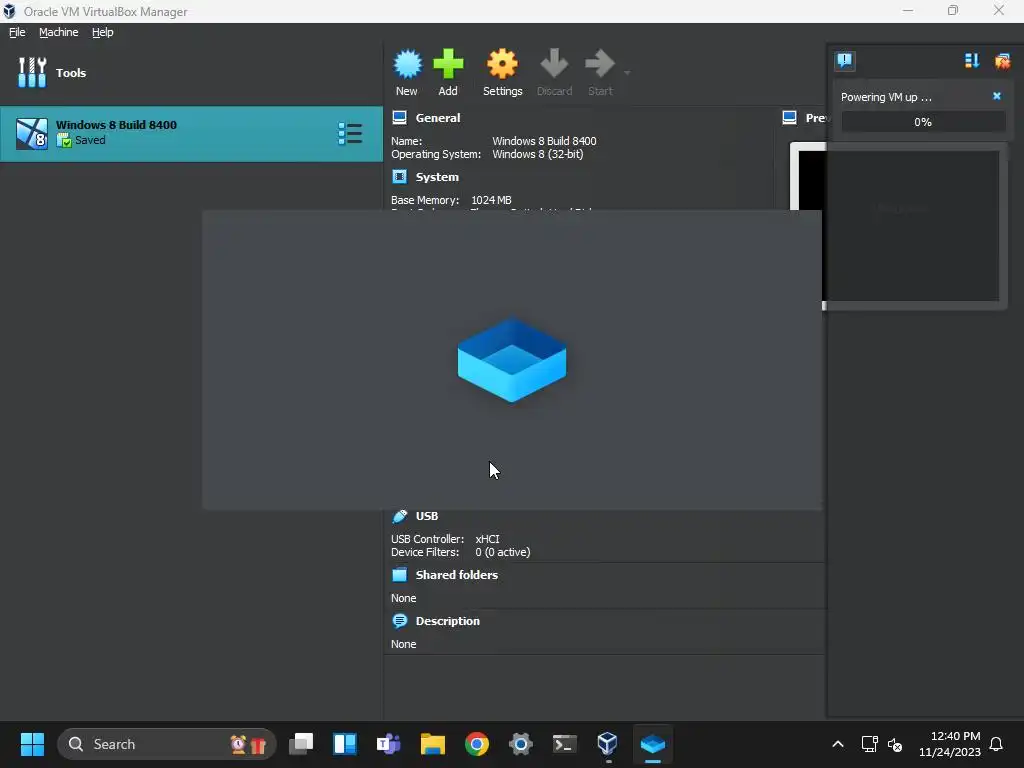Screen dimensions: 1024x768
Task: Click the 0 (0 active) device filters value
Action: 503,552
